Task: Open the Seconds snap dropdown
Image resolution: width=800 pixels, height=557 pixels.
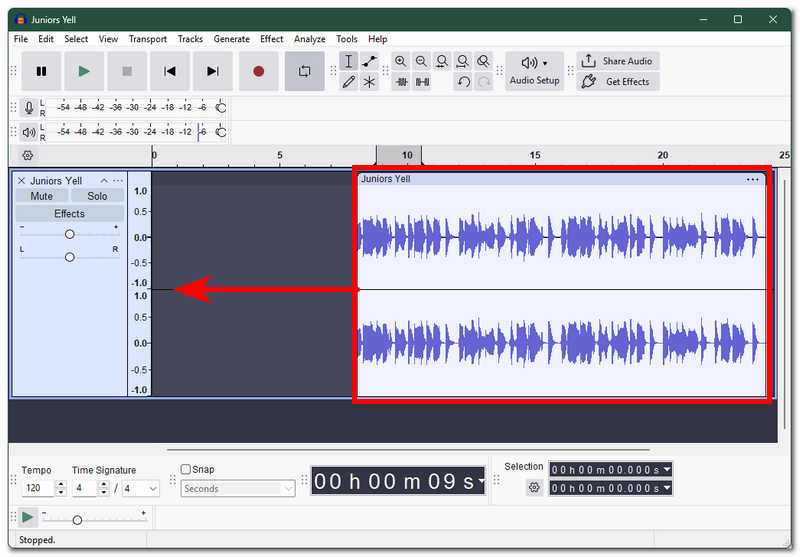Action: coord(238,489)
